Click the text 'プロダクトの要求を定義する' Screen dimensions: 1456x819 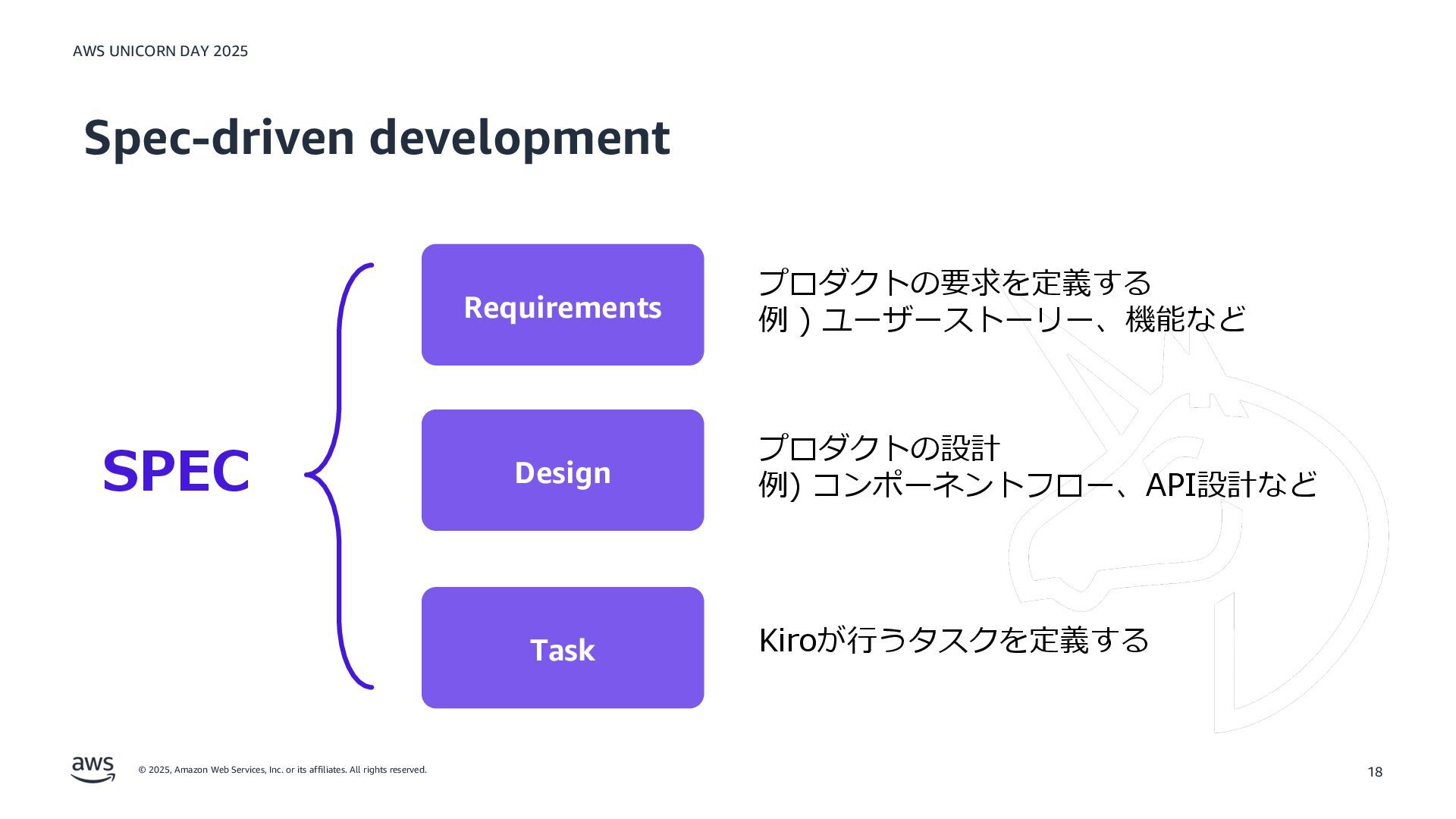(x=955, y=283)
